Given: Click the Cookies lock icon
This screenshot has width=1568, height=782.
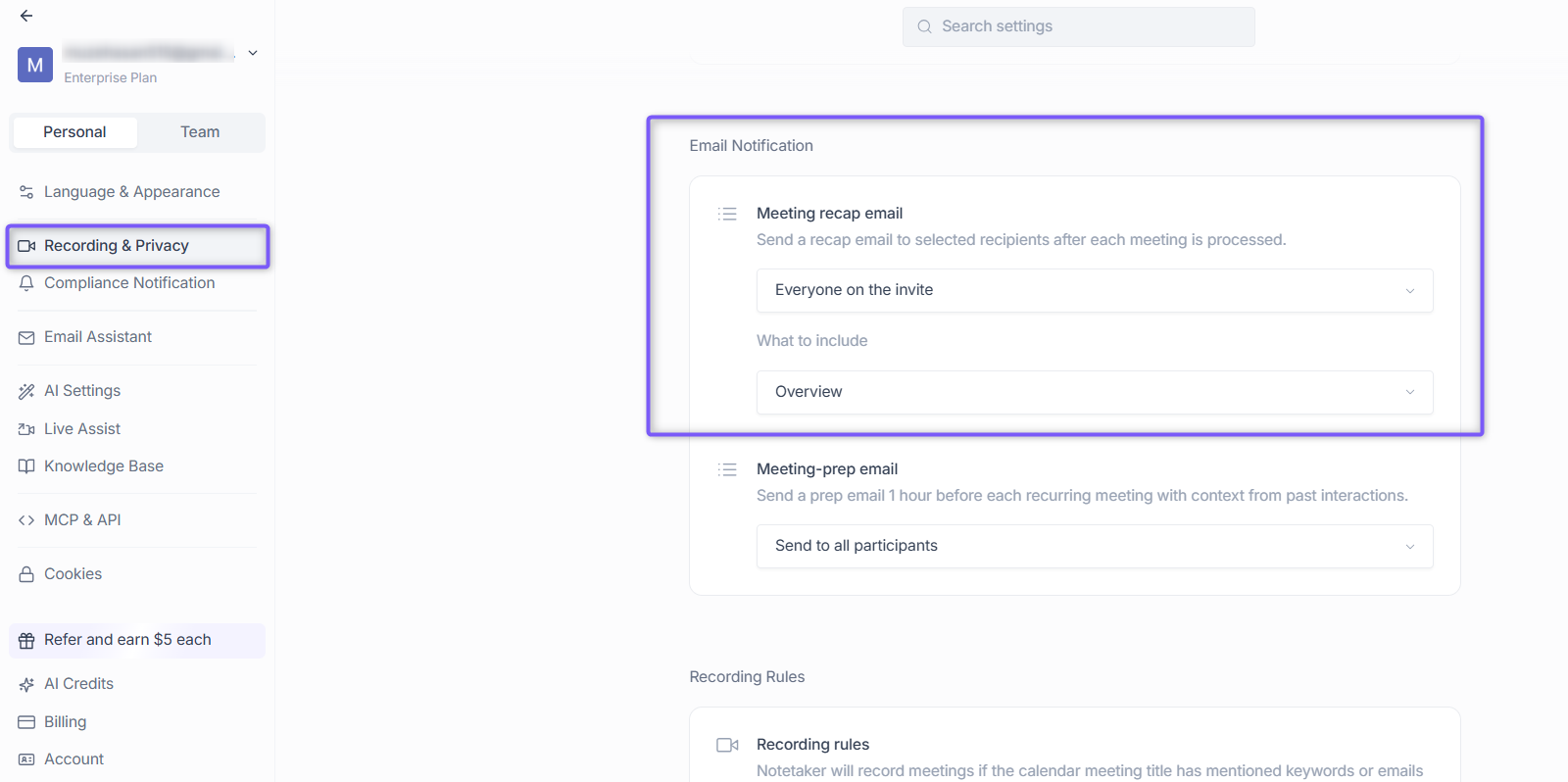Looking at the screenshot, I should [x=26, y=574].
